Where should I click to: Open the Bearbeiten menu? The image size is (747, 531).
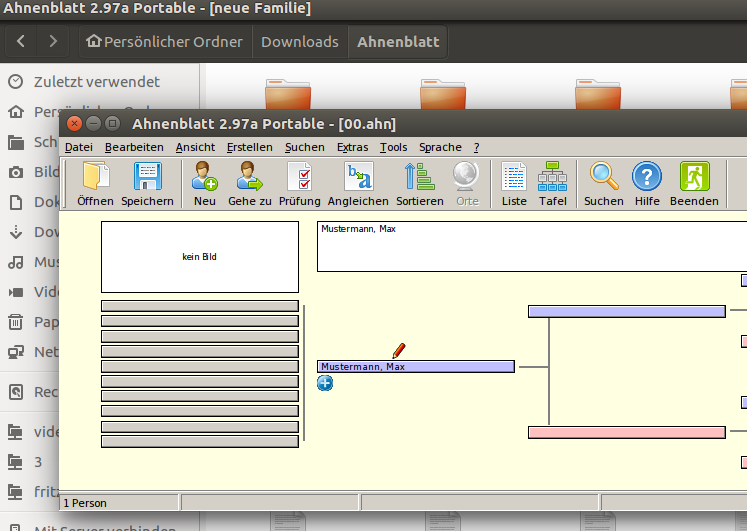click(x=134, y=147)
